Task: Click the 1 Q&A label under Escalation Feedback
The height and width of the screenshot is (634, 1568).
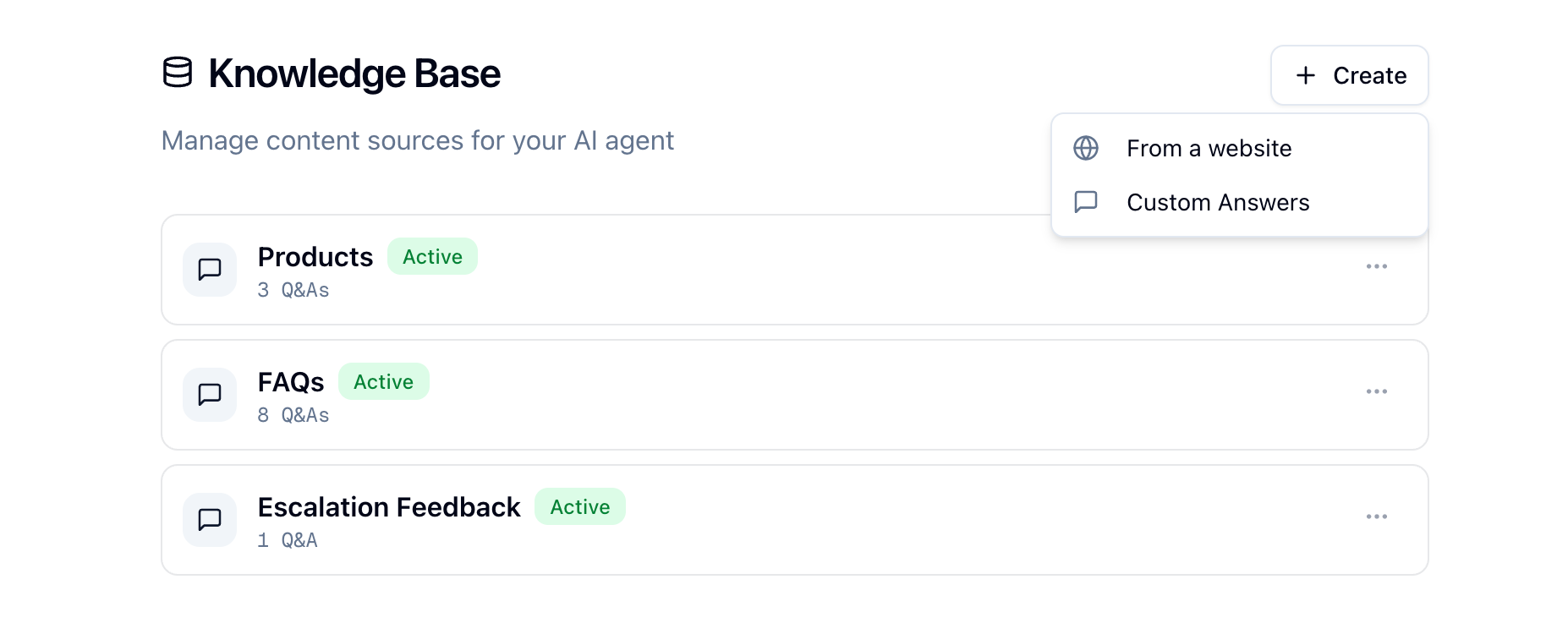Action: 288,539
